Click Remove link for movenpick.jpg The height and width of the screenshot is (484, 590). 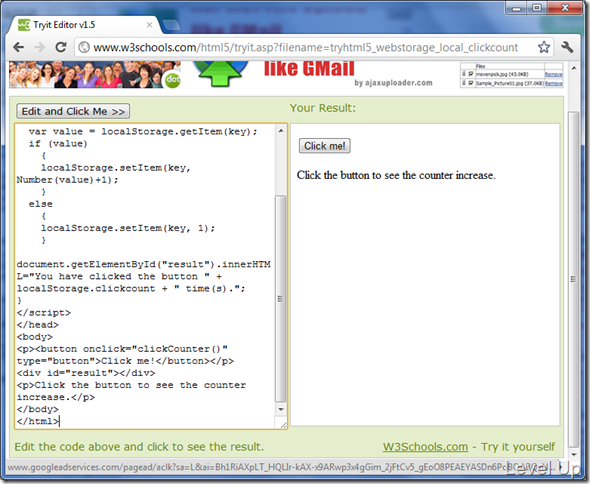pyautogui.click(x=554, y=75)
